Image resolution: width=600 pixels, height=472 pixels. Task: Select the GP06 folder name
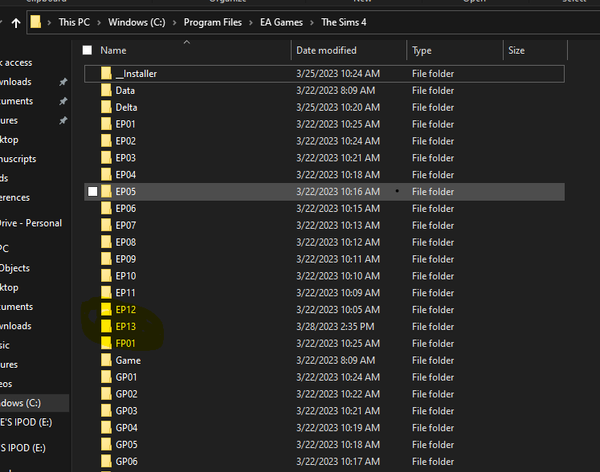(x=126, y=461)
